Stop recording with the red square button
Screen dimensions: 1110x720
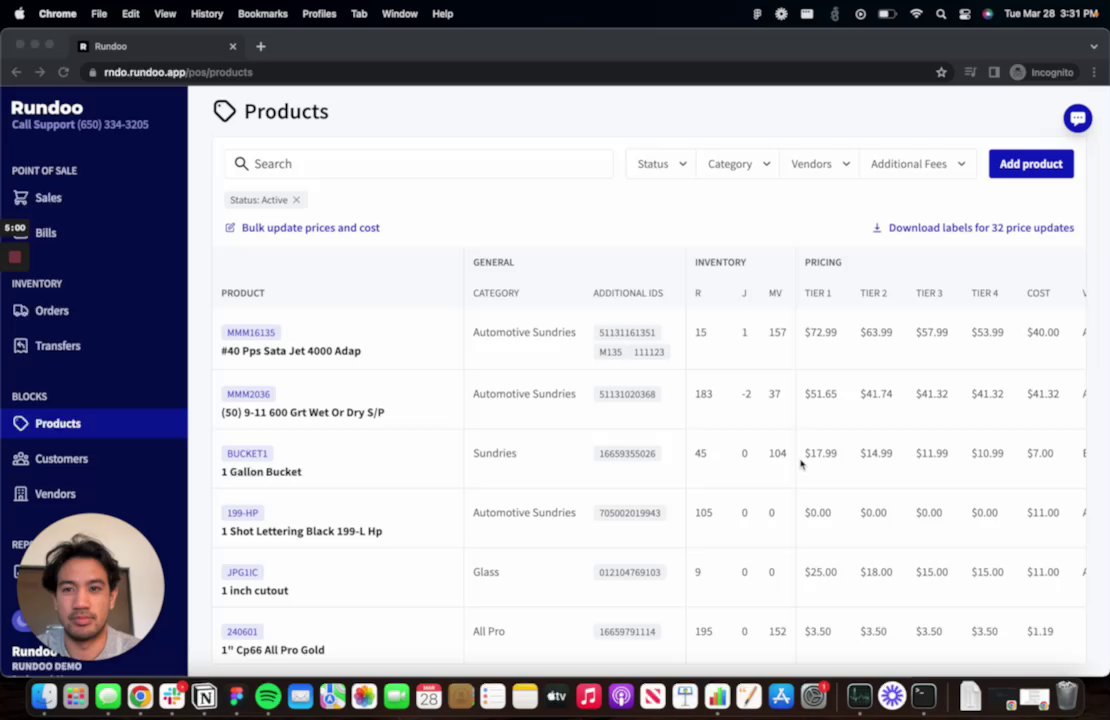15,257
